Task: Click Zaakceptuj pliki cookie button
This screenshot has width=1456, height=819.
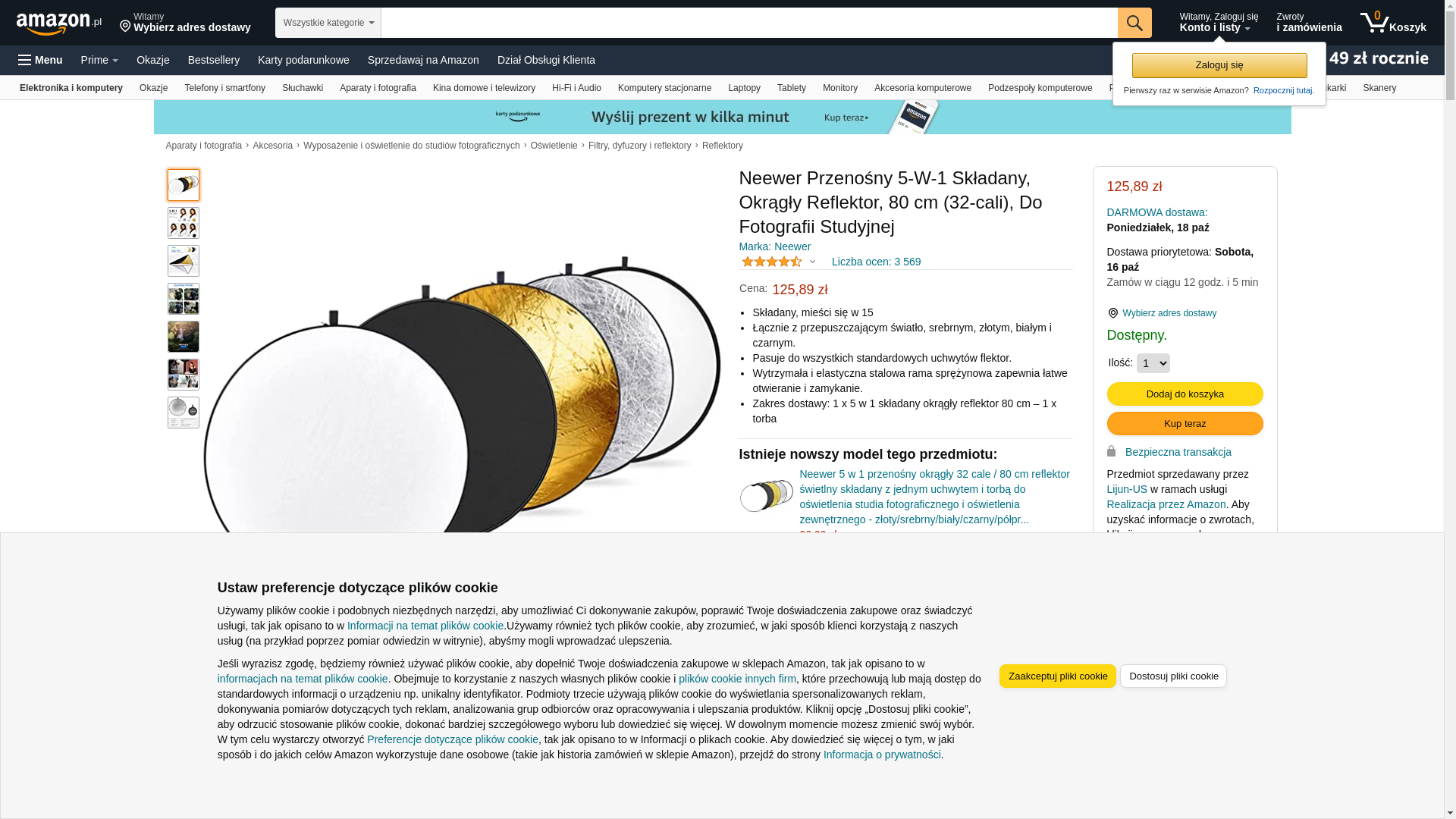Action: coord(1058,676)
